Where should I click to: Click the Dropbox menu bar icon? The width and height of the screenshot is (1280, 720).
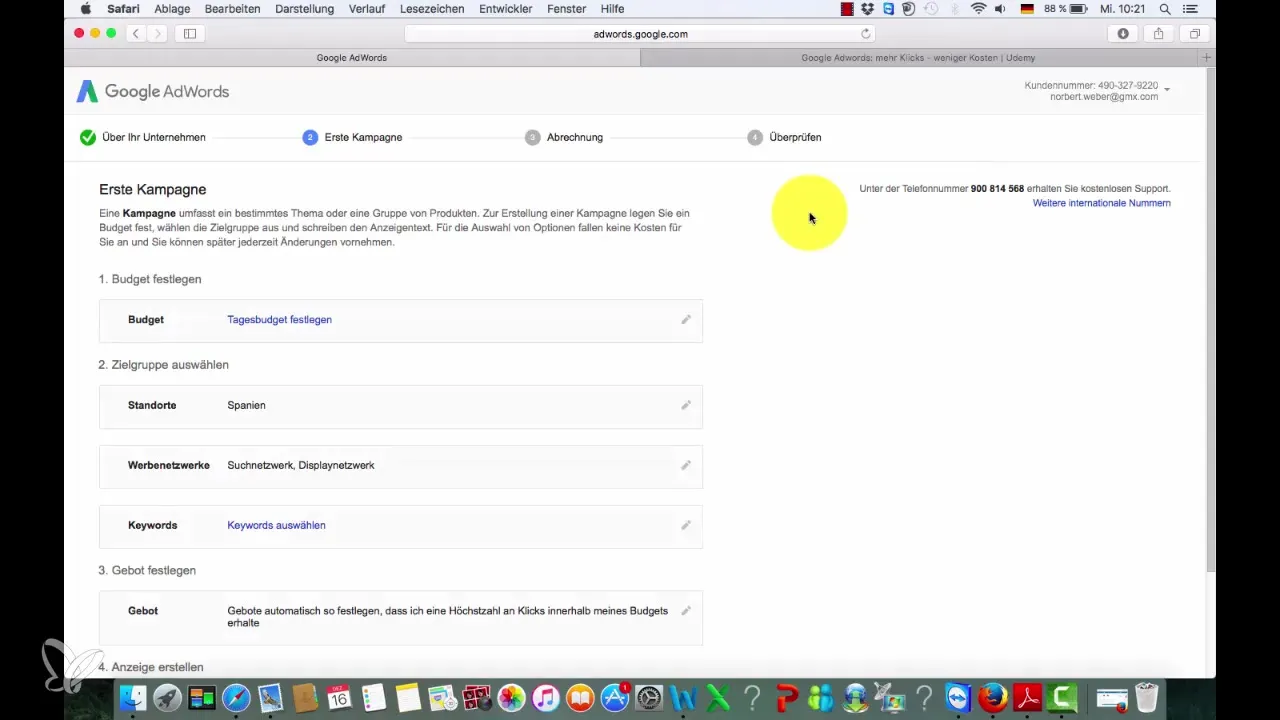coord(868,9)
